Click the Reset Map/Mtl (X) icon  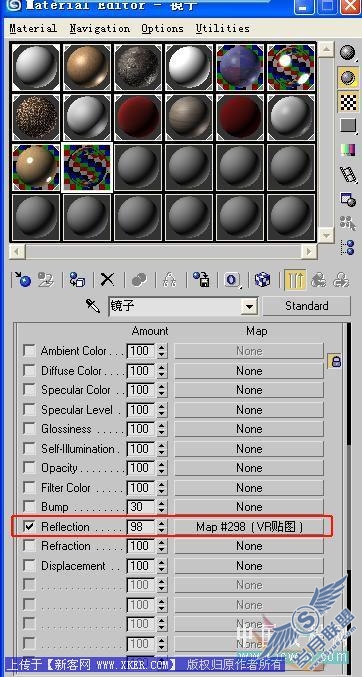click(107, 280)
